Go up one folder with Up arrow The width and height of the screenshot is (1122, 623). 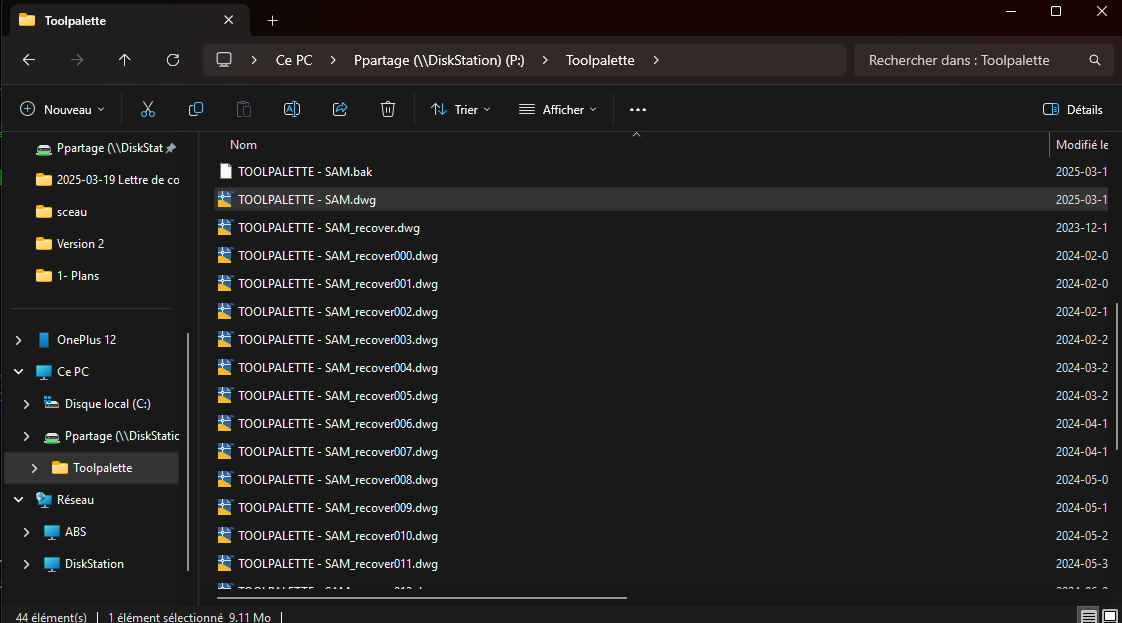124,60
